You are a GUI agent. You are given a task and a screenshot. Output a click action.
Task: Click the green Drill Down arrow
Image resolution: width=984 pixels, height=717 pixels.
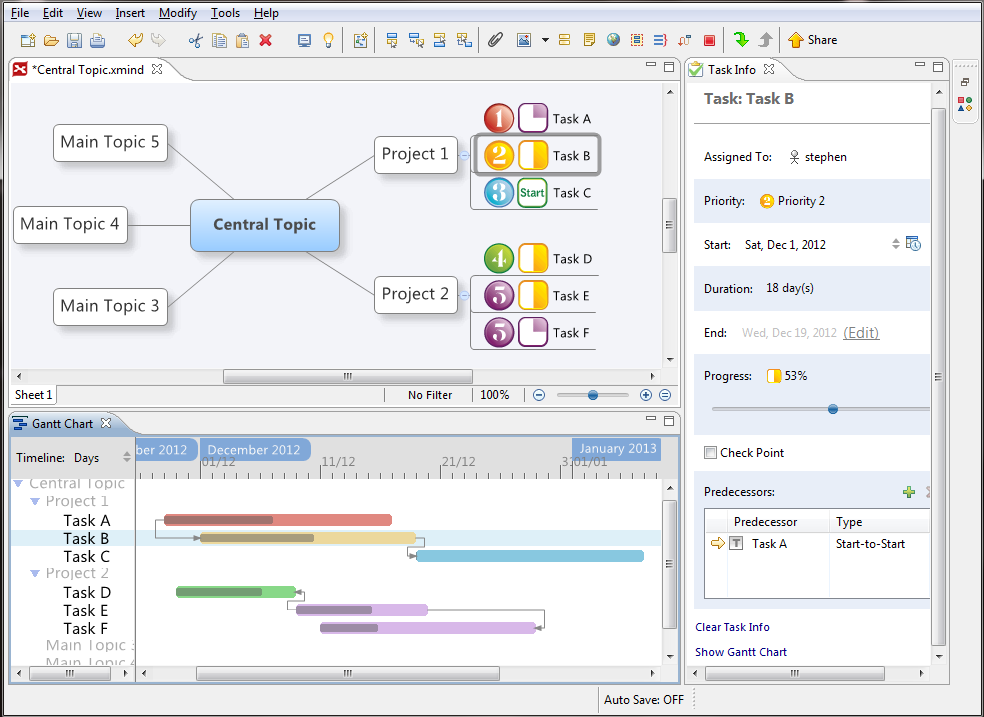pos(741,40)
